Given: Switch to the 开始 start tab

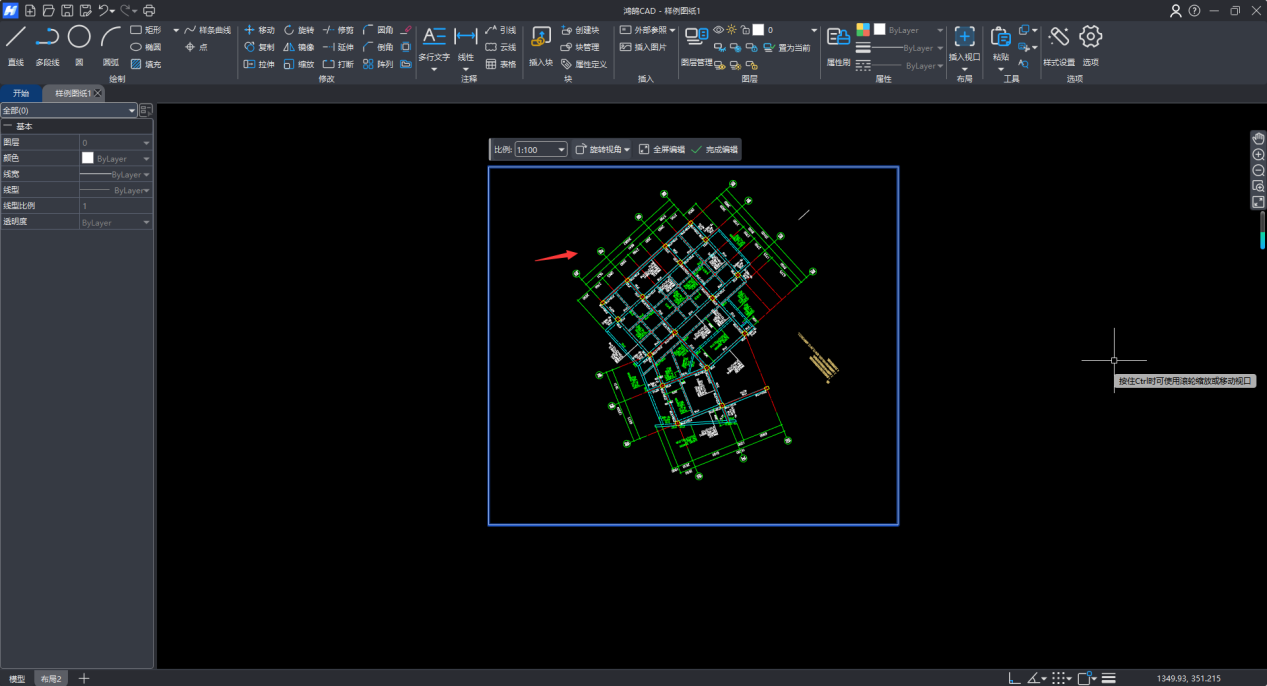Looking at the screenshot, I should (x=21, y=93).
